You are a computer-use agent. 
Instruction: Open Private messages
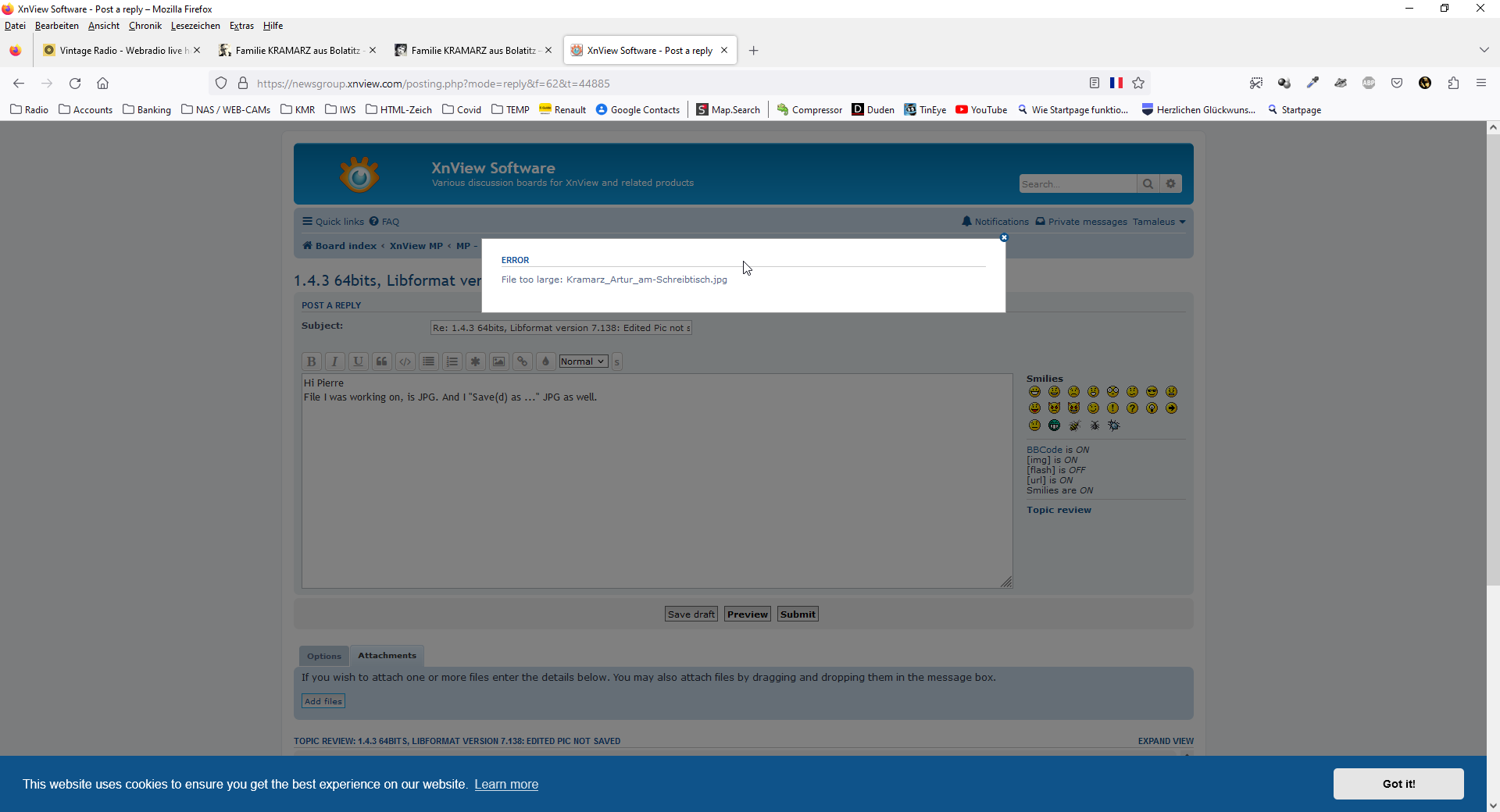pos(1081,222)
